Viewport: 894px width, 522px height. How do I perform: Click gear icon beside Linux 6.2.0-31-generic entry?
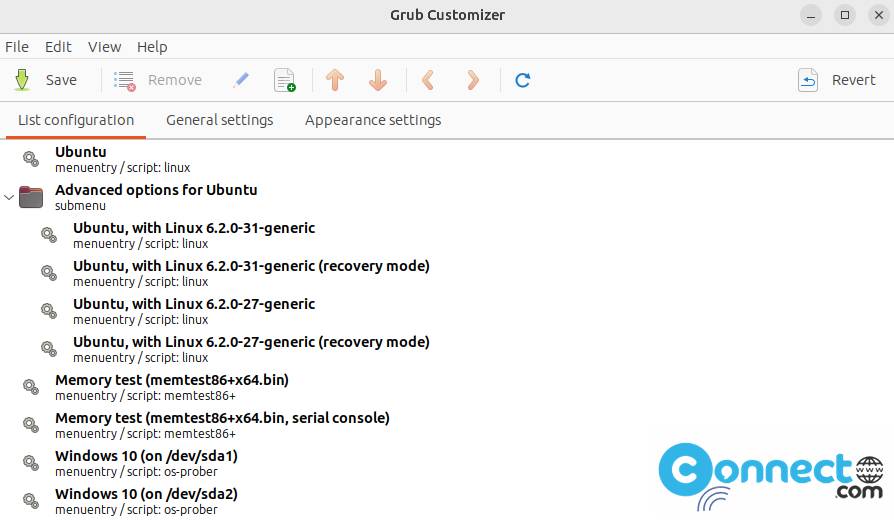pyautogui.click(x=49, y=235)
